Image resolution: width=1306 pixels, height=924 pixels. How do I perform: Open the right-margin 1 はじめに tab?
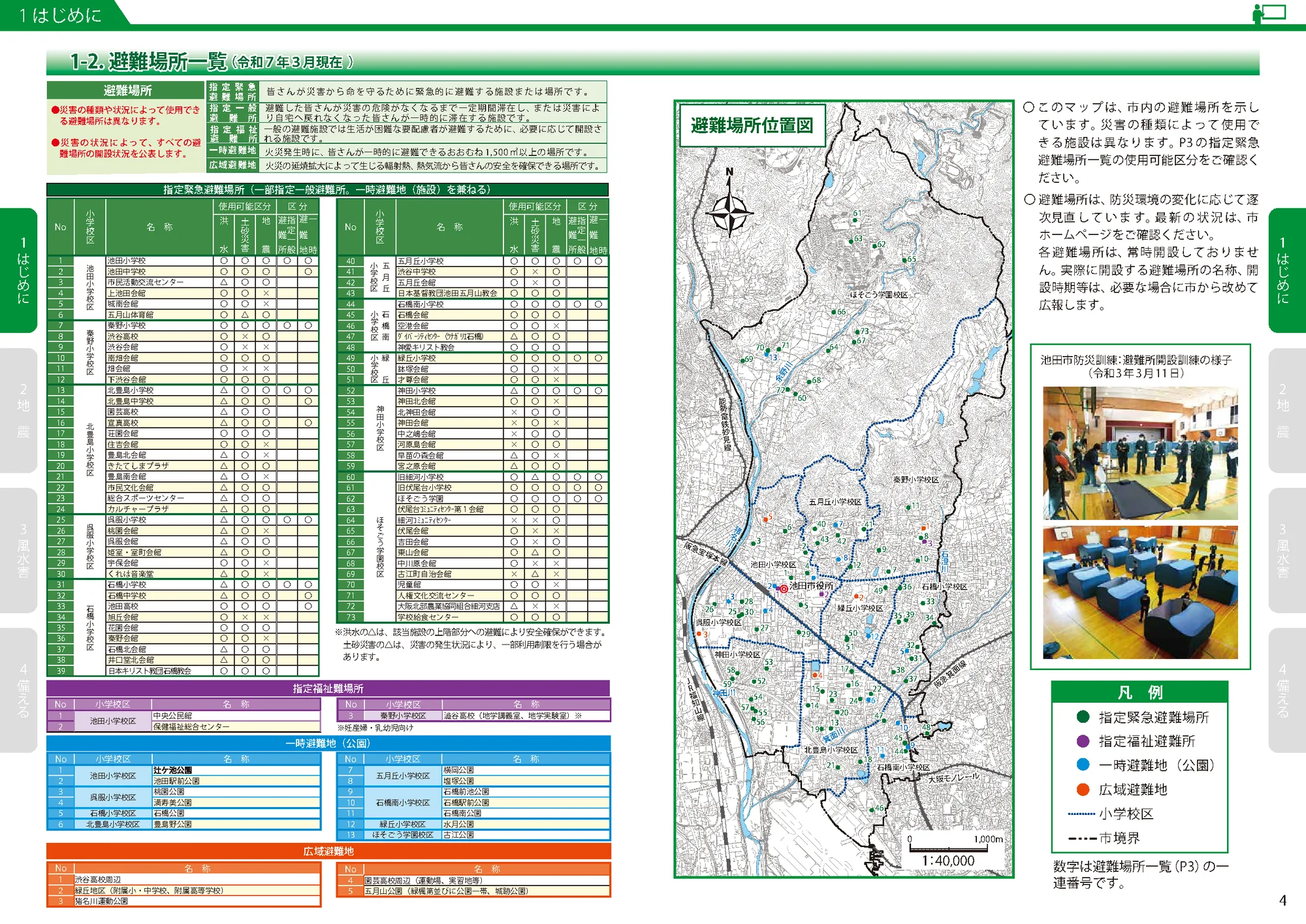pyautogui.click(x=1287, y=270)
